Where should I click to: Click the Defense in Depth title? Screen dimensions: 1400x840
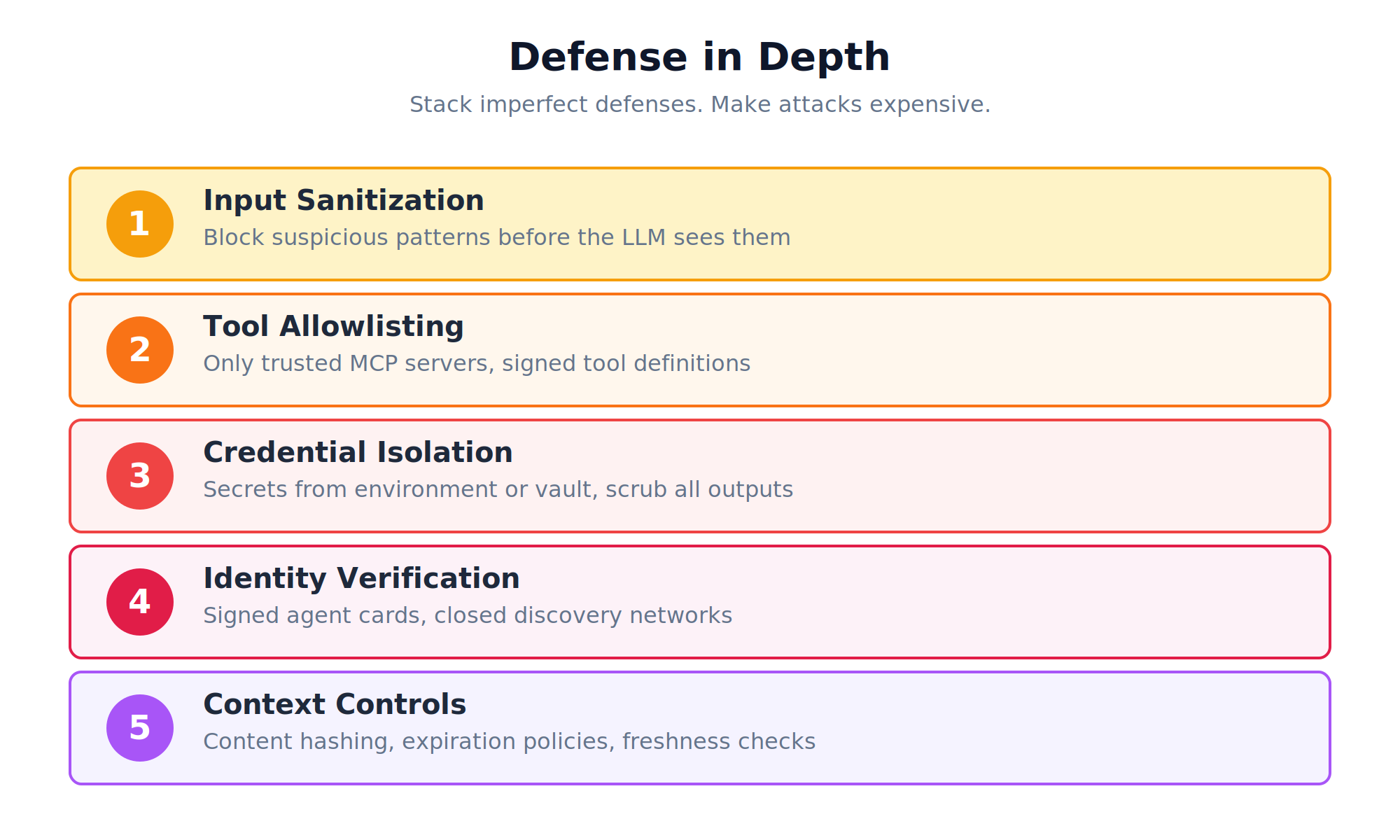[699, 57]
